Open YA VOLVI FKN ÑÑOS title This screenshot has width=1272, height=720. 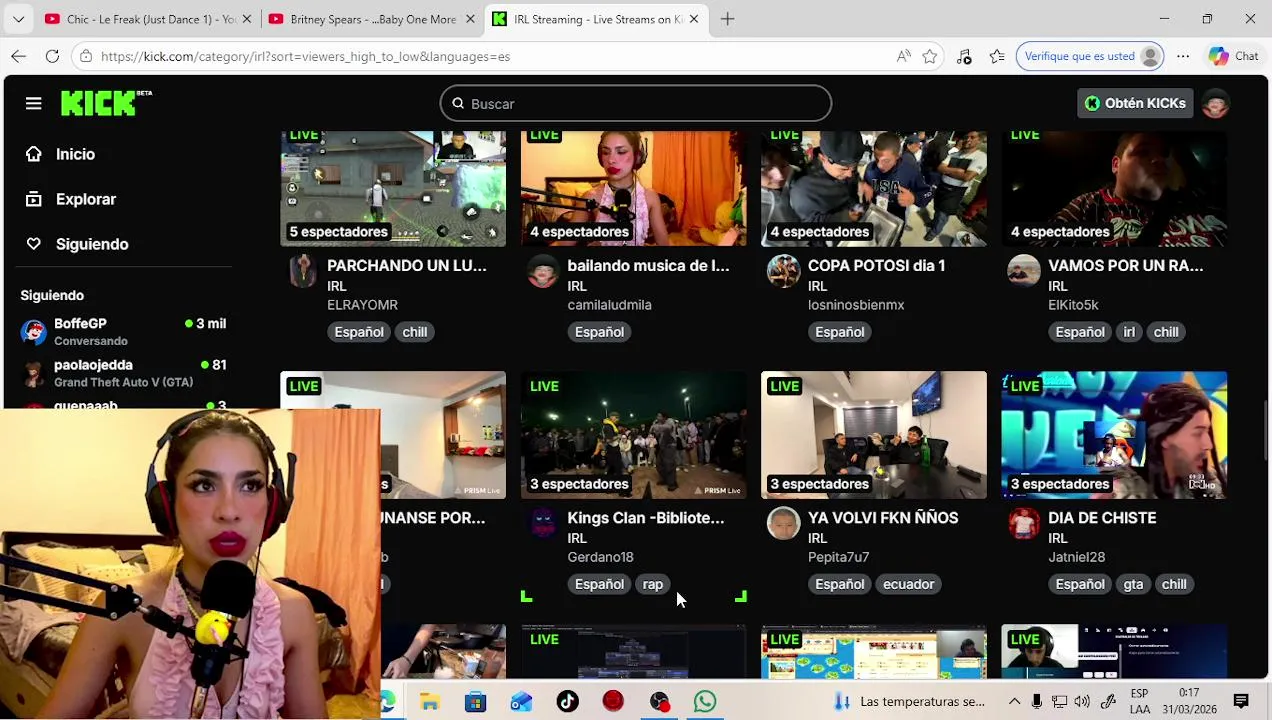[883, 518]
